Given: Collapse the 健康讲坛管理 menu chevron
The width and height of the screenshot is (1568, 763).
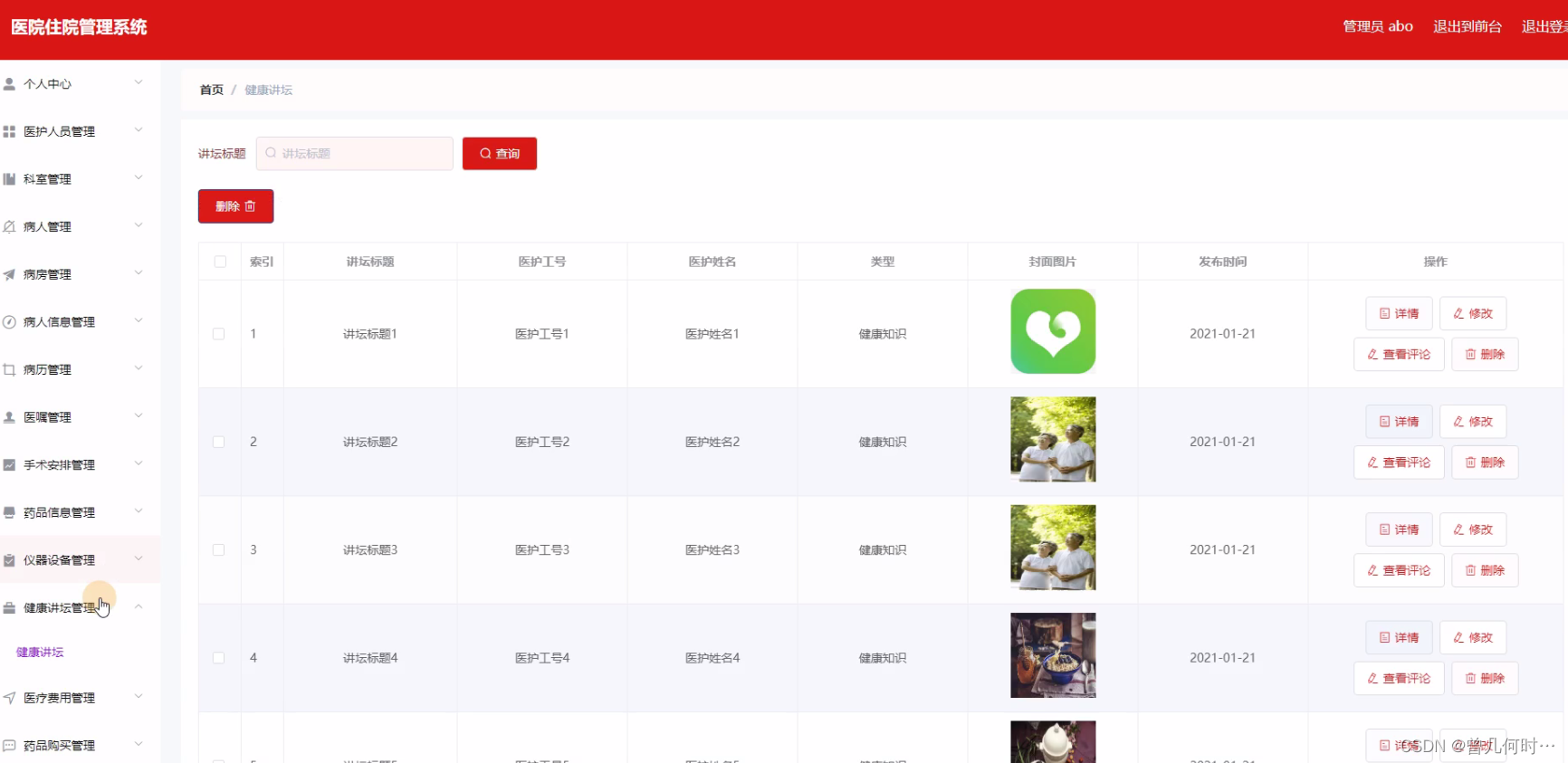Looking at the screenshot, I should (x=139, y=606).
